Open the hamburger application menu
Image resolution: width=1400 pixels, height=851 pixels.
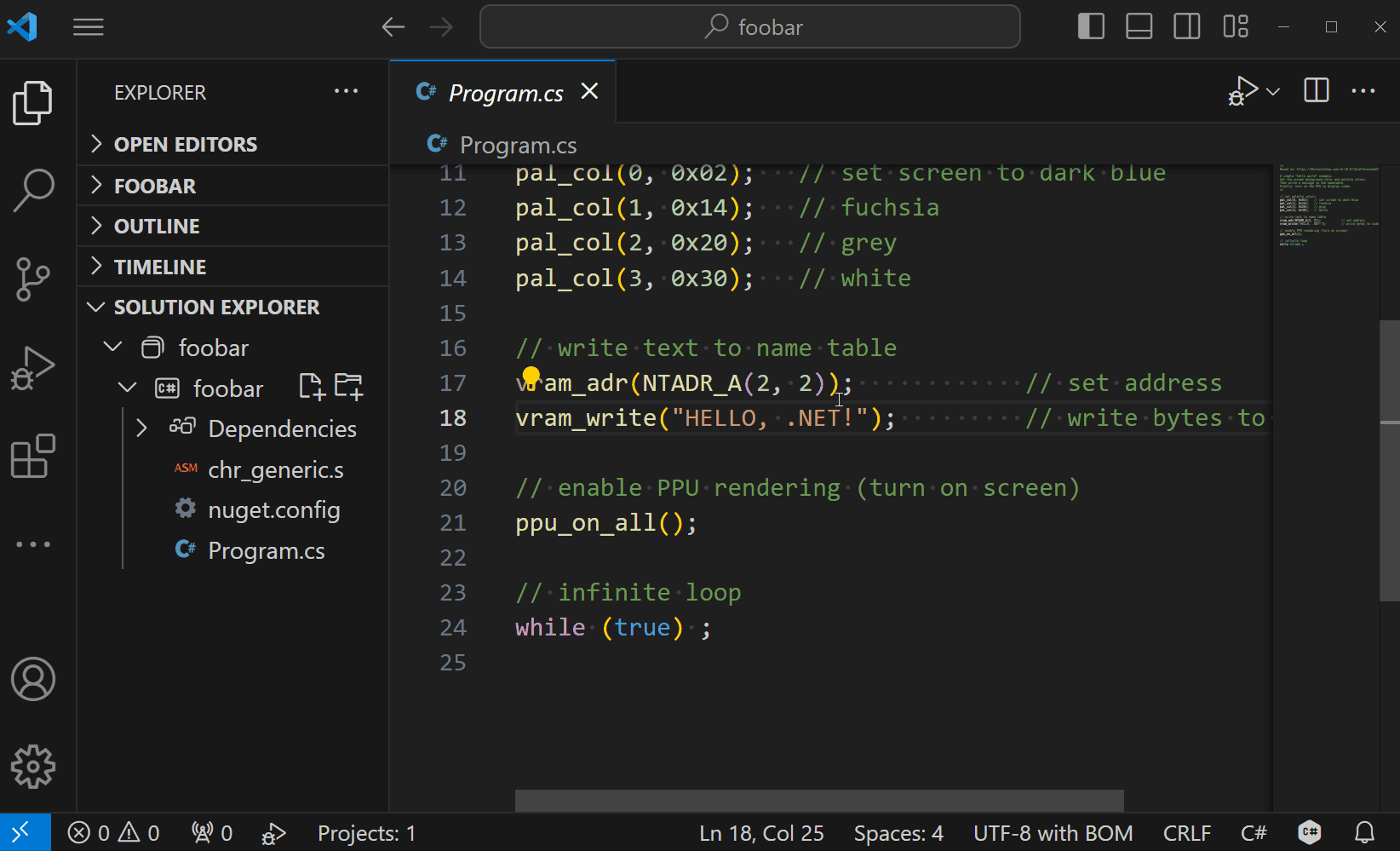click(89, 27)
